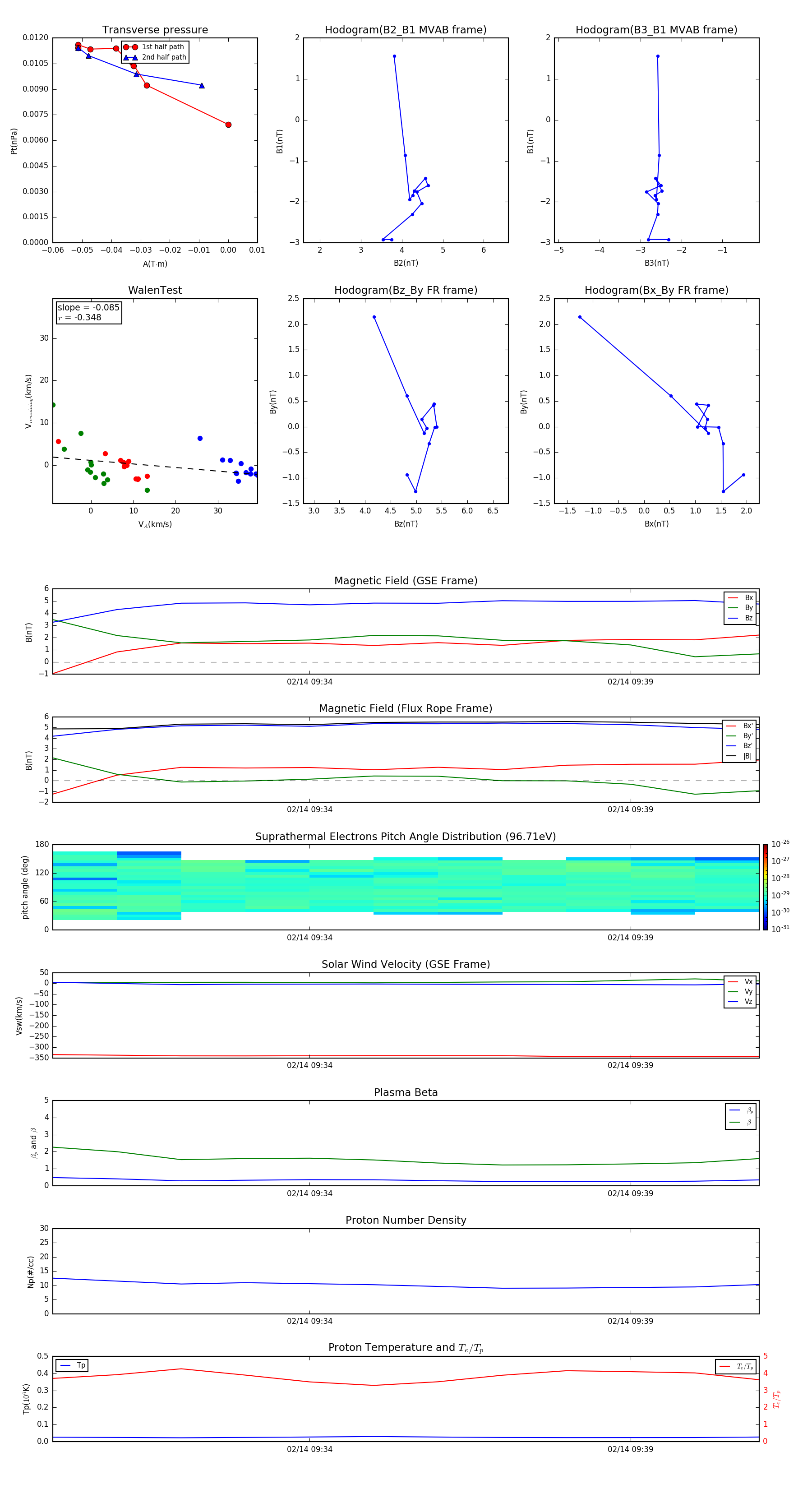Click the pitch angle colorbar
Viewport: 812px width, 1489px height.
click(765, 887)
